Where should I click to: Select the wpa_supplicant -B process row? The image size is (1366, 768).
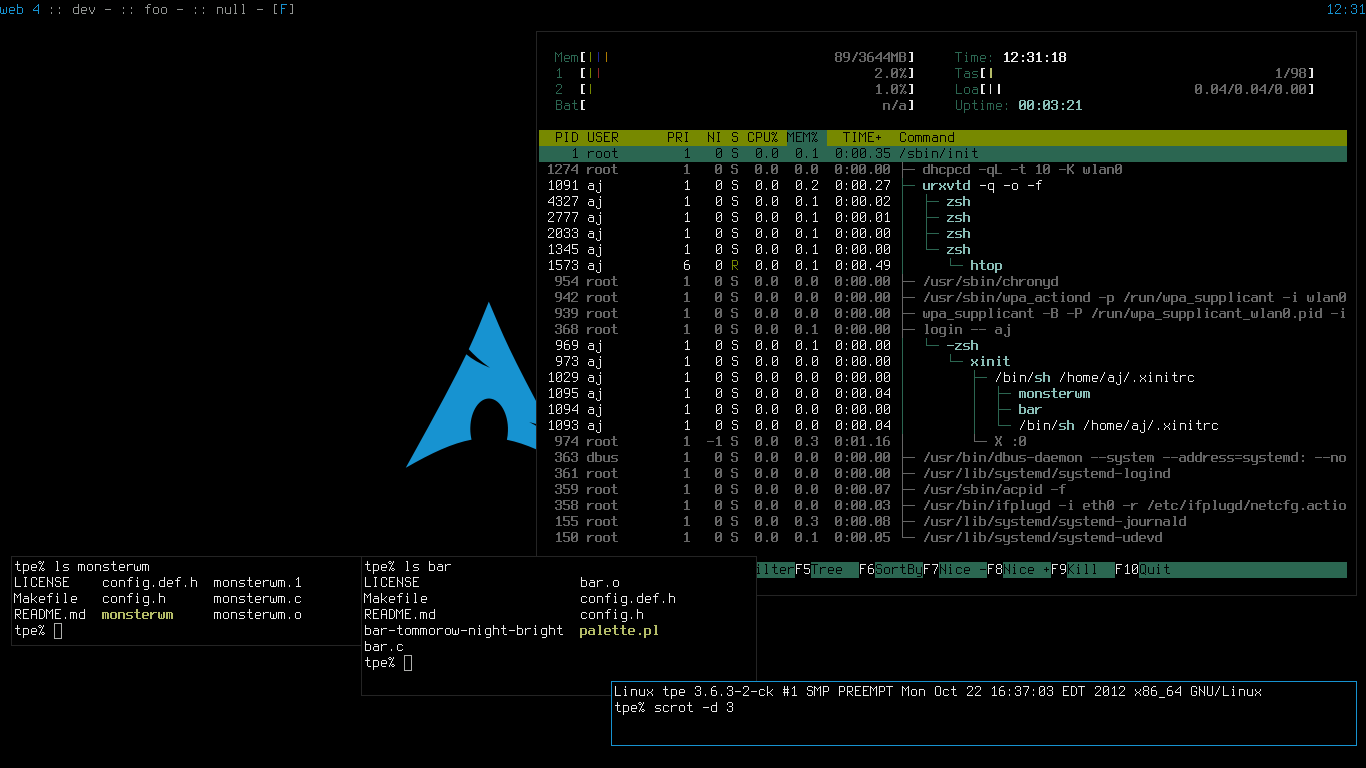[x=943, y=314]
